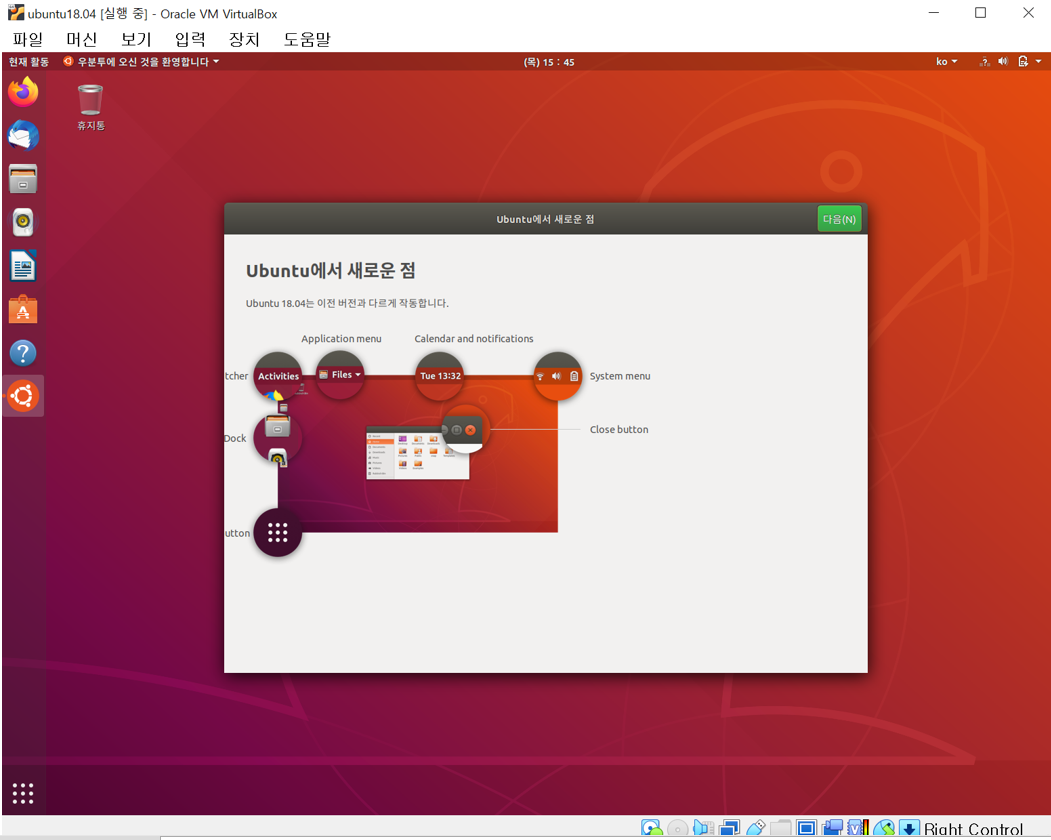The image size is (1051, 840).
Task: Open the Welcome to Ubuntu app menu
Action: coord(141,62)
